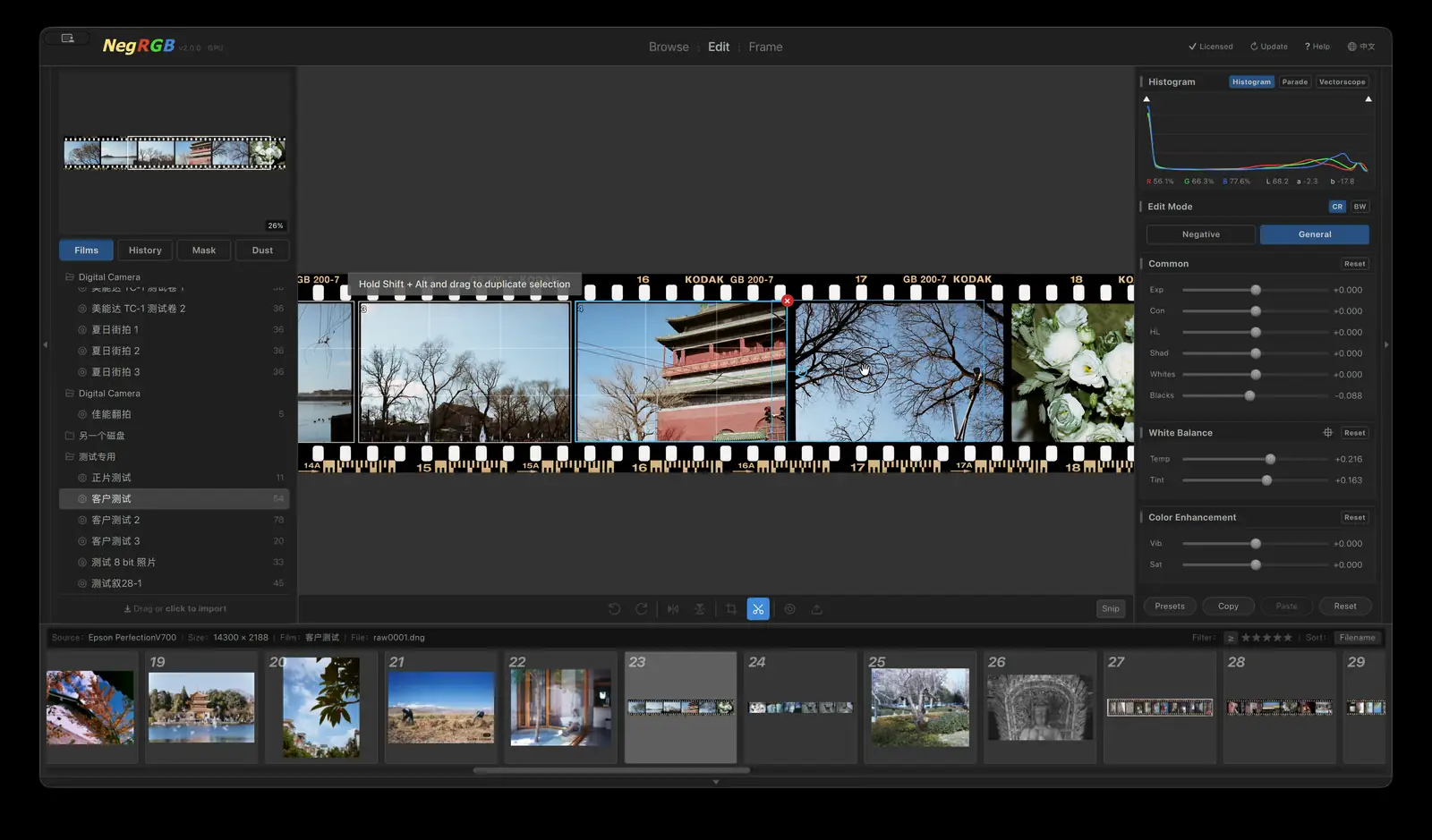Expand the 另一个磁盘 folder

tap(70, 436)
